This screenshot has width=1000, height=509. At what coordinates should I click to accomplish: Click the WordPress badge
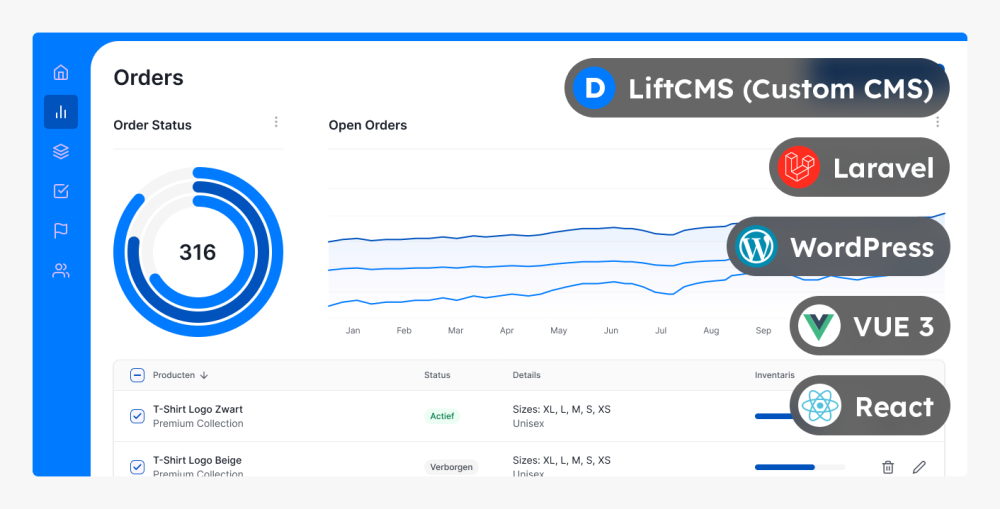pyautogui.click(x=838, y=246)
